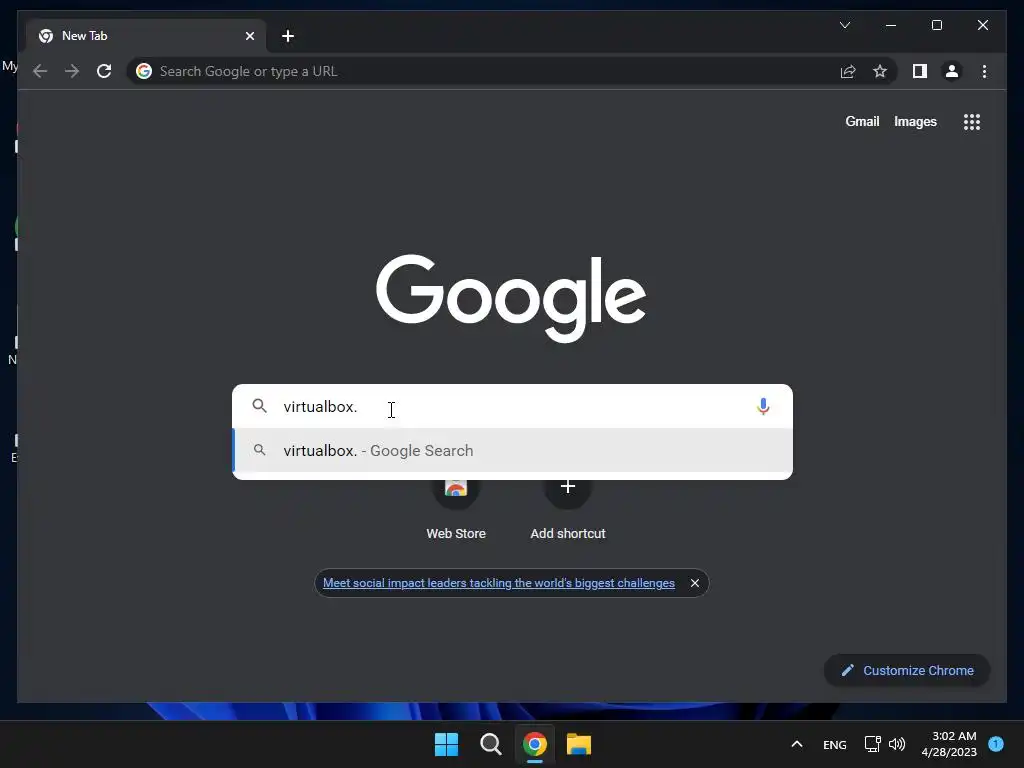The height and width of the screenshot is (768, 1024).
Task: Open the Google apps grid
Action: coord(972,121)
